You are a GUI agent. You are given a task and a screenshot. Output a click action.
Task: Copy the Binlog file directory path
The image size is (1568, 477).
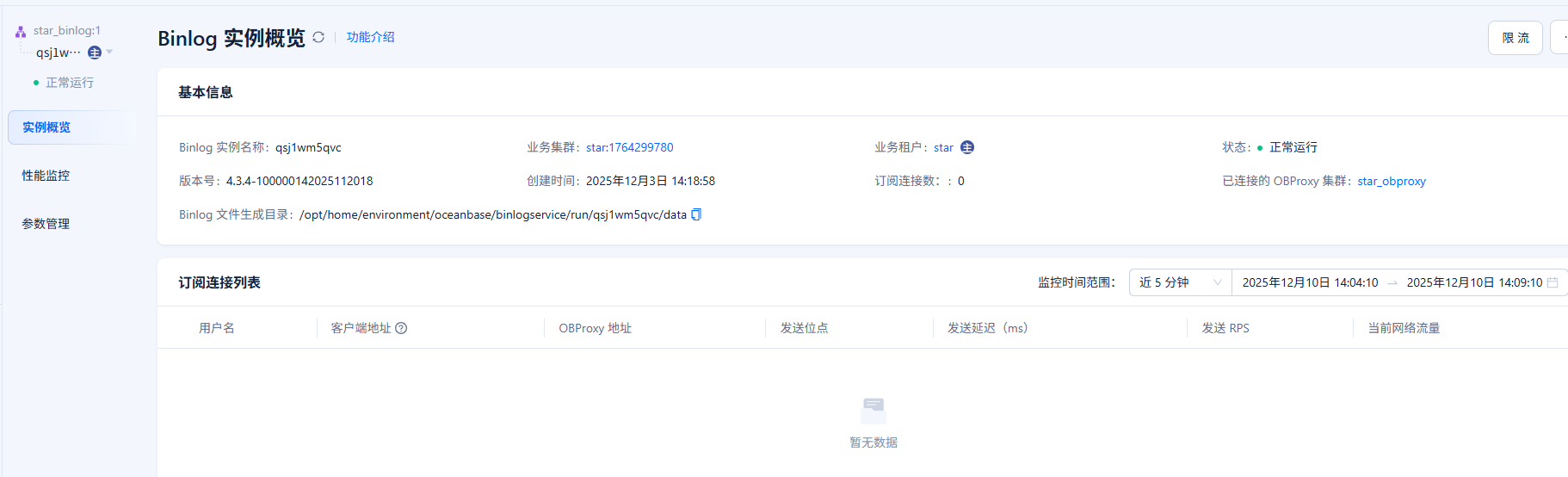point(696,214)
